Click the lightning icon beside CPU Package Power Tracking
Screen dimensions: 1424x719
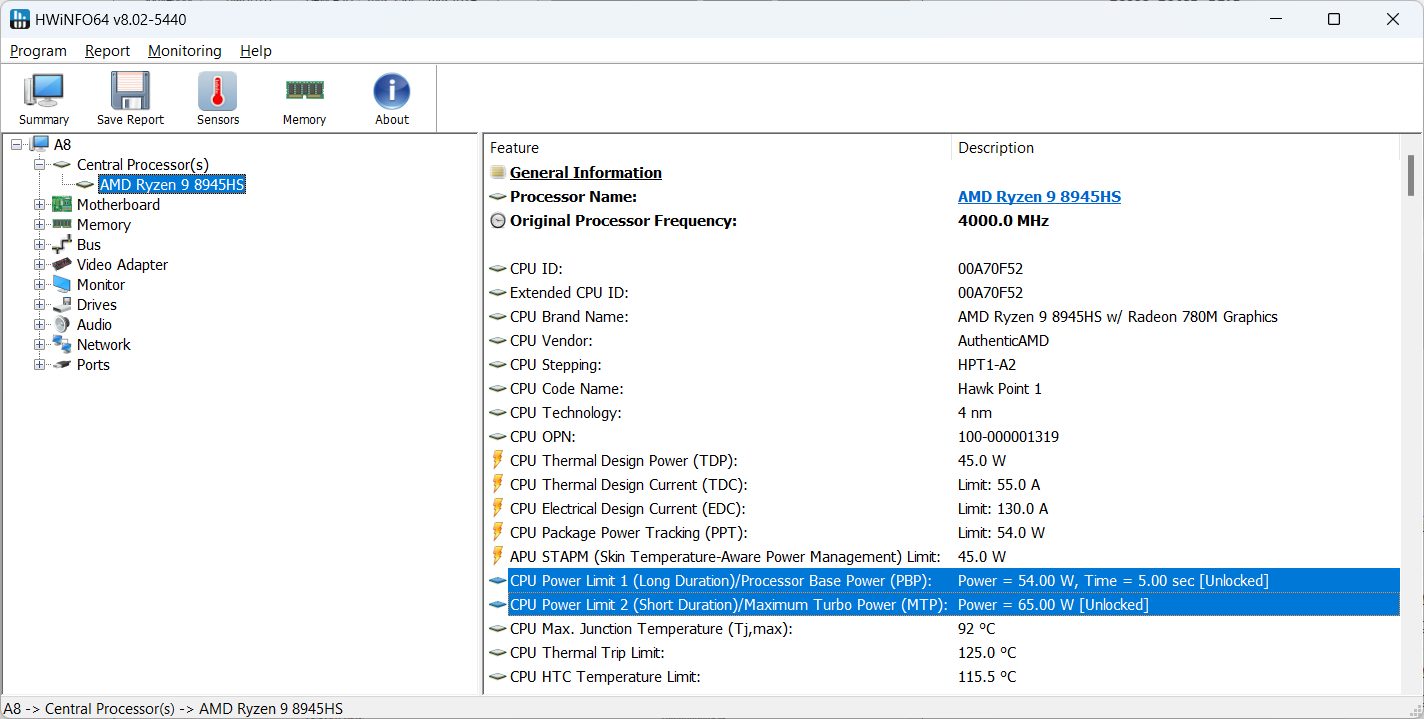pyautogui.click(x=498, y=532)
